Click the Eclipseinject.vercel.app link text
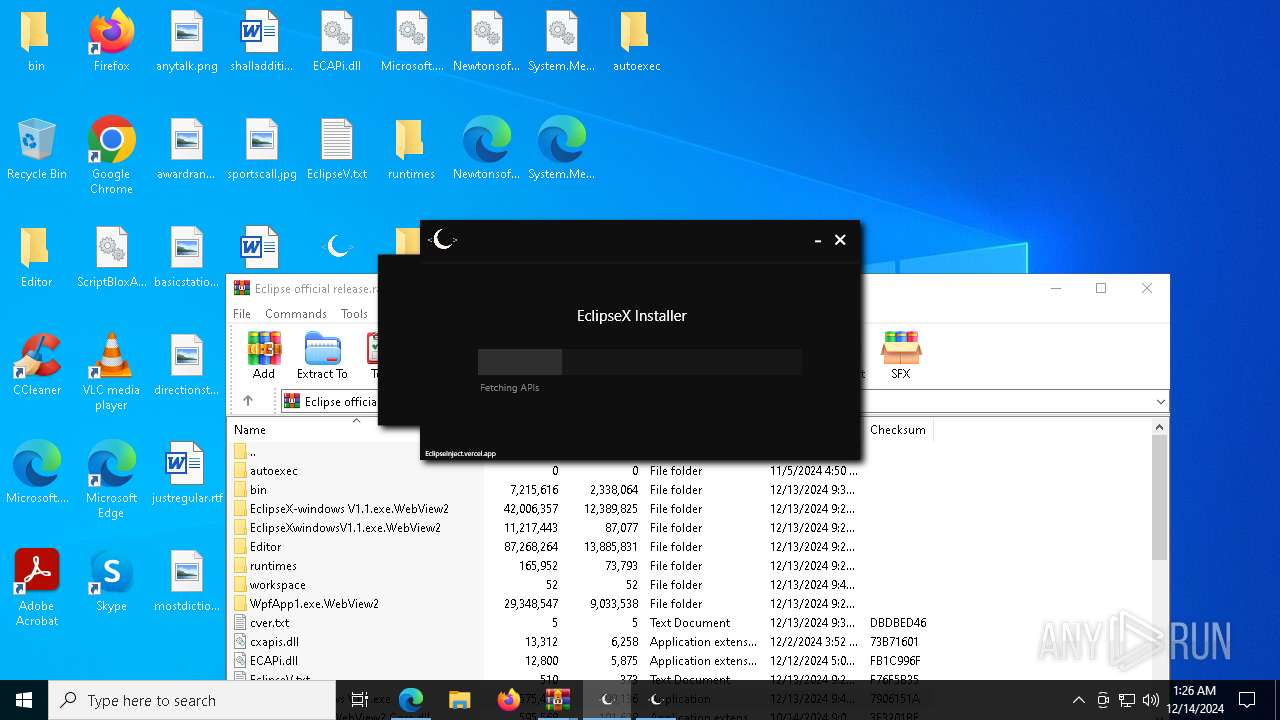The height and width of the screenshot is (720, 1280). (460, 454)
